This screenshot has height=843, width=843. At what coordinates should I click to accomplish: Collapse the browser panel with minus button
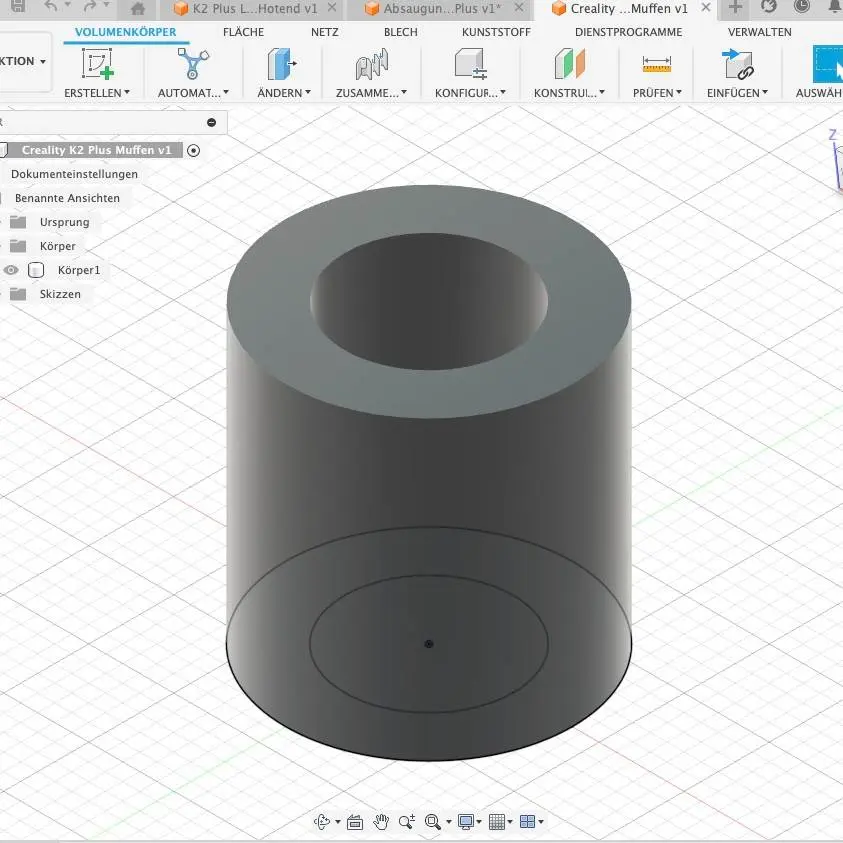(x=211, y=122)
